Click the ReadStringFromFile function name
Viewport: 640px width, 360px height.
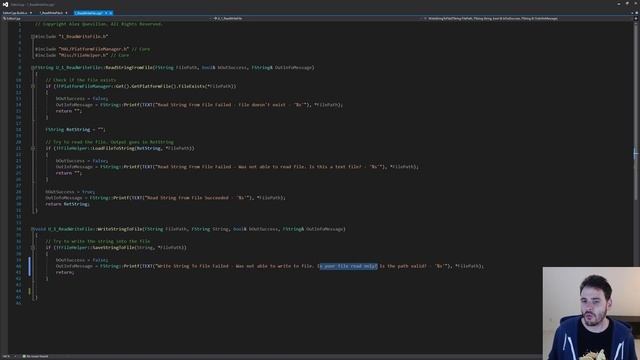click(129, 68)
